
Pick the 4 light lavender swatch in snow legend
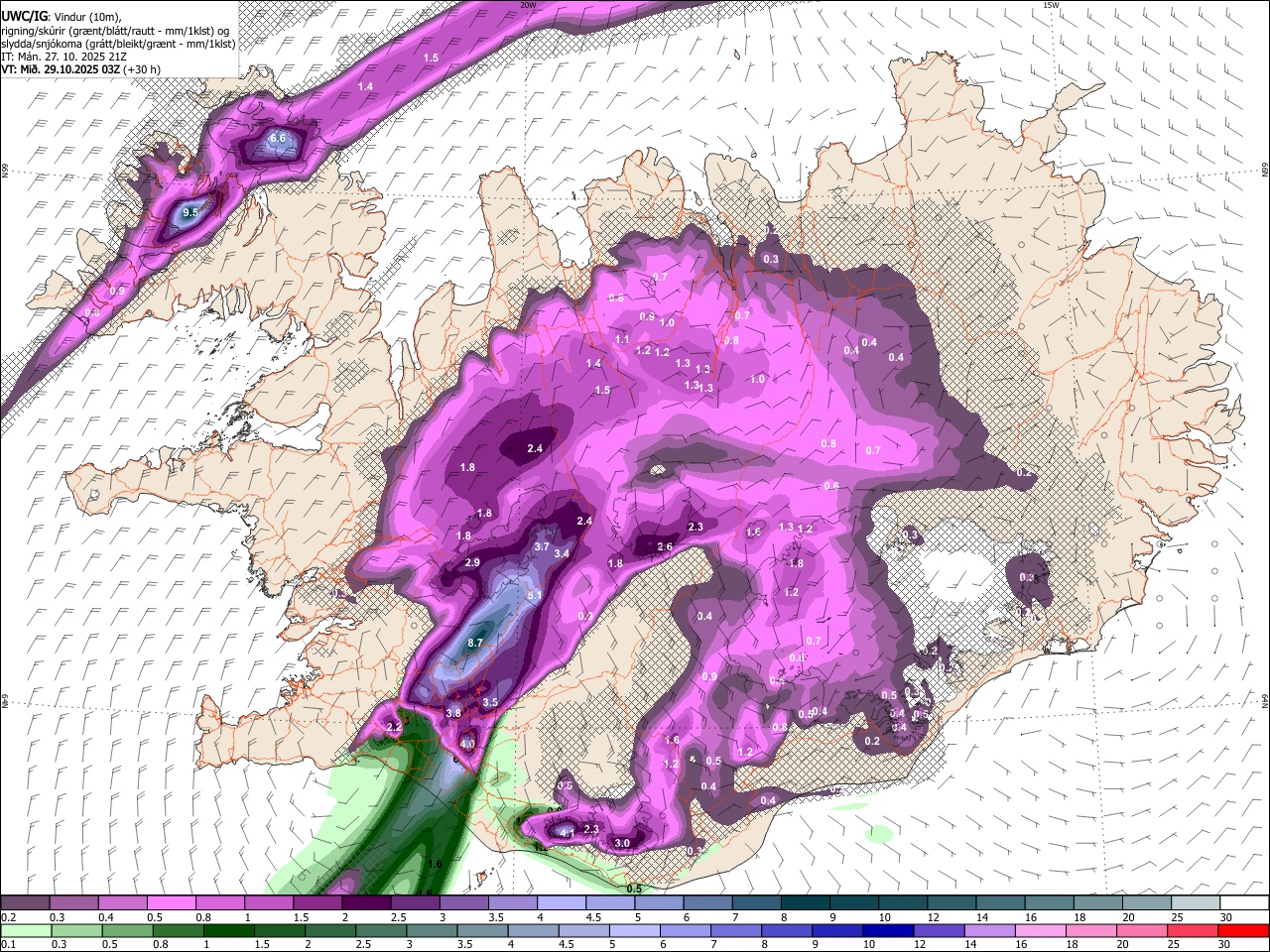562,902
